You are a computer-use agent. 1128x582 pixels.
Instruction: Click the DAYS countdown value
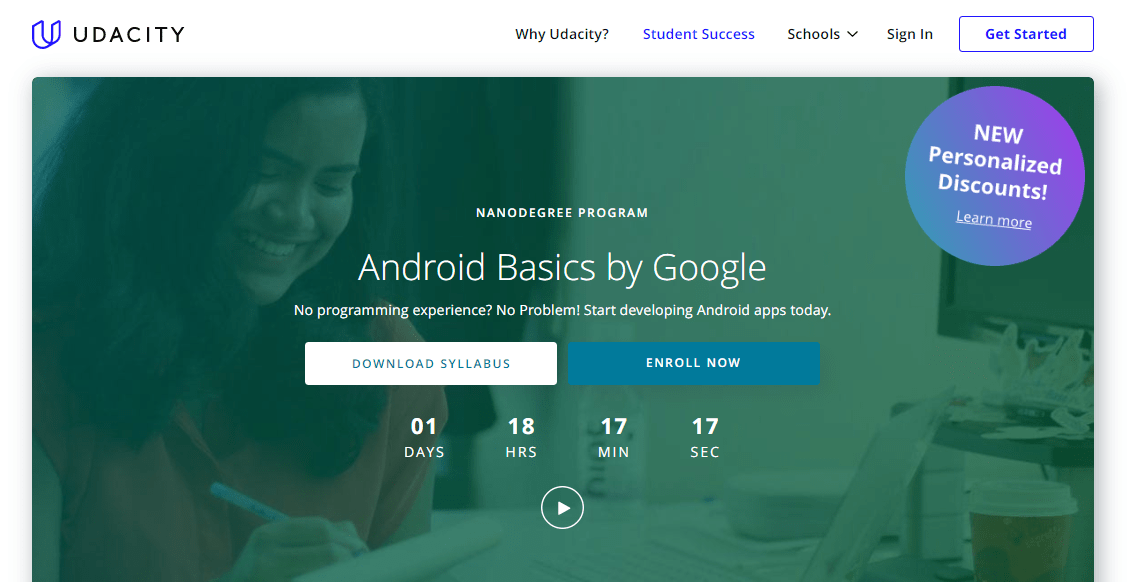[424, 424]
